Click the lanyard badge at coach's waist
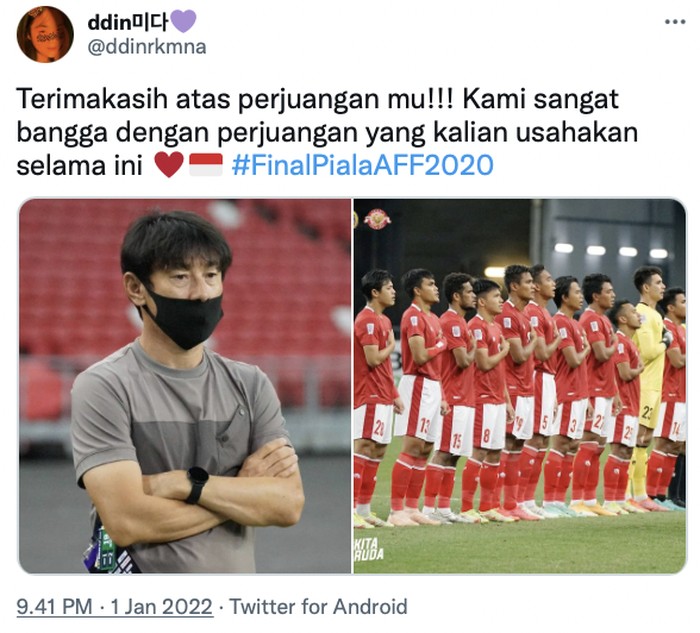Image resolution: width=700 pixels, height=633 pixels. pyautogui.click(x=108, y=549)
